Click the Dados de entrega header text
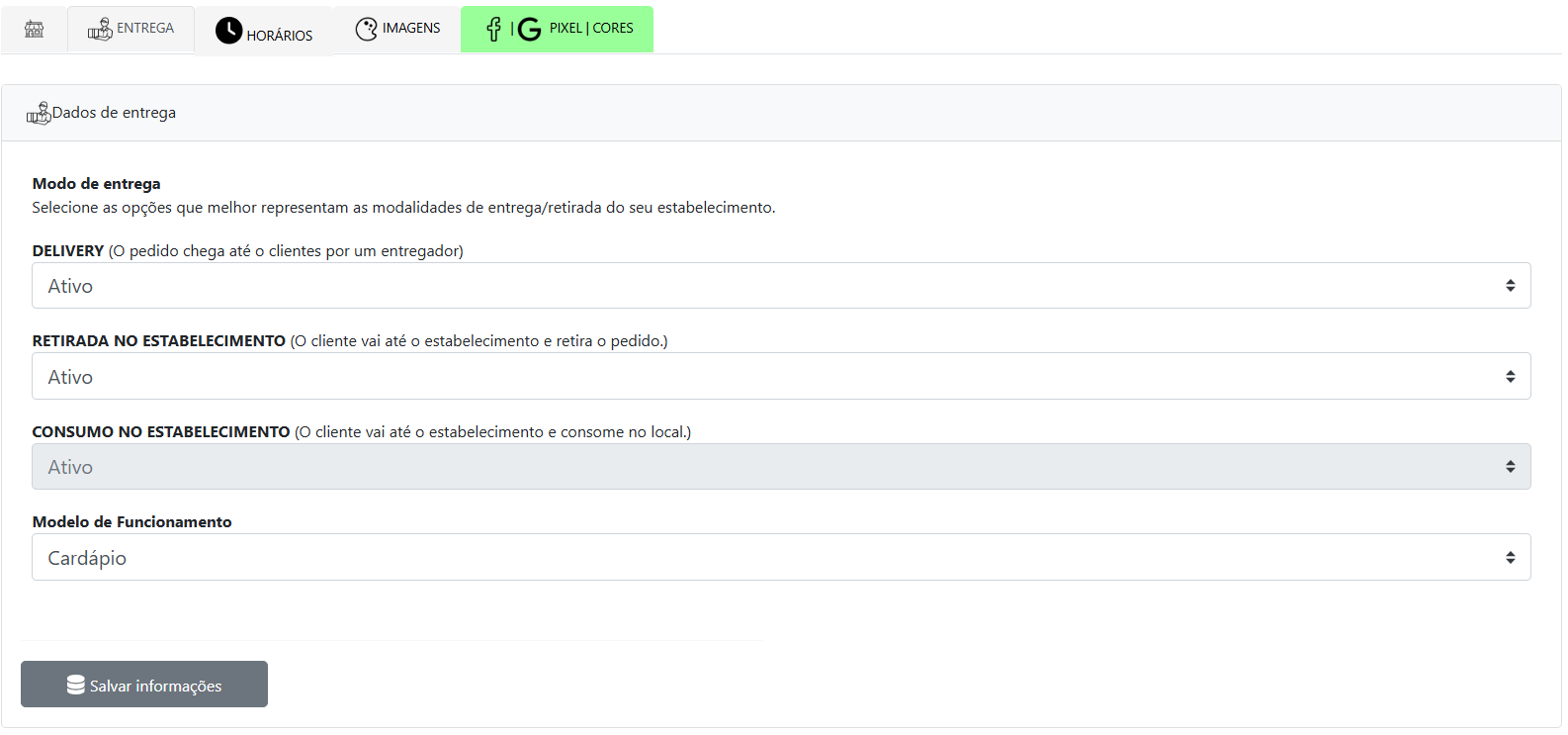 pos(114,113)
